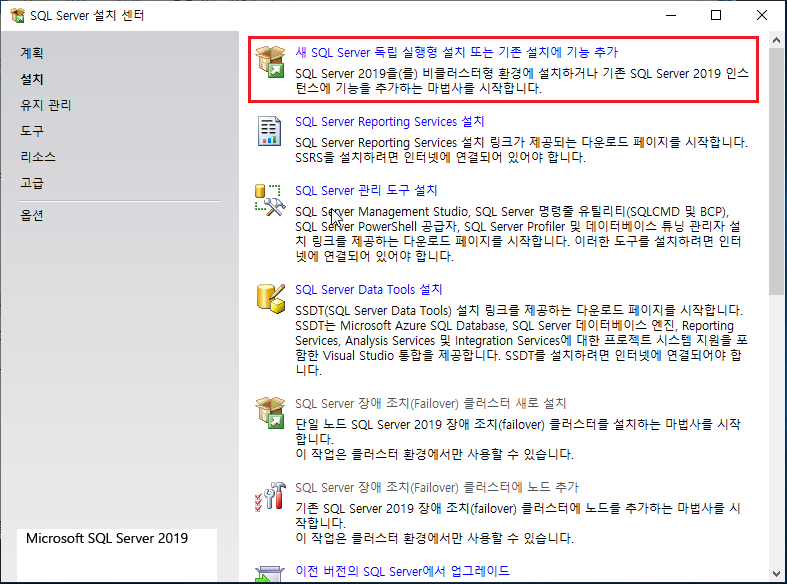
Task: Maximize the SQL Server 설치 센터 window
Action: [716, 15]
